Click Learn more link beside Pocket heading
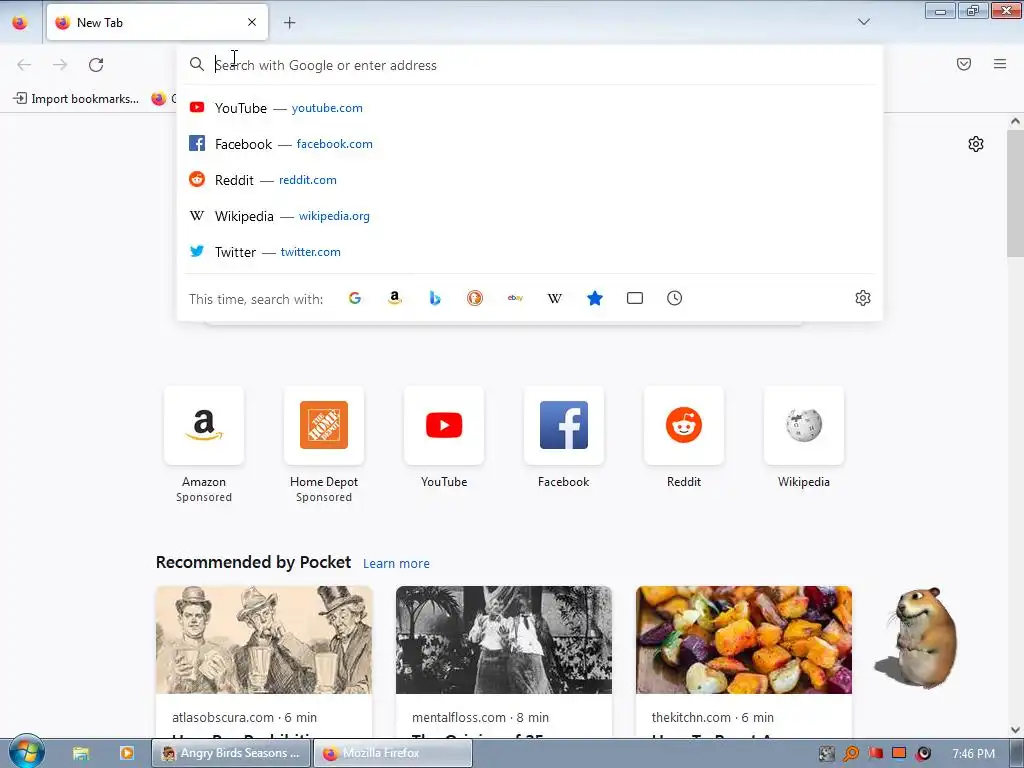 click(396, 564)
